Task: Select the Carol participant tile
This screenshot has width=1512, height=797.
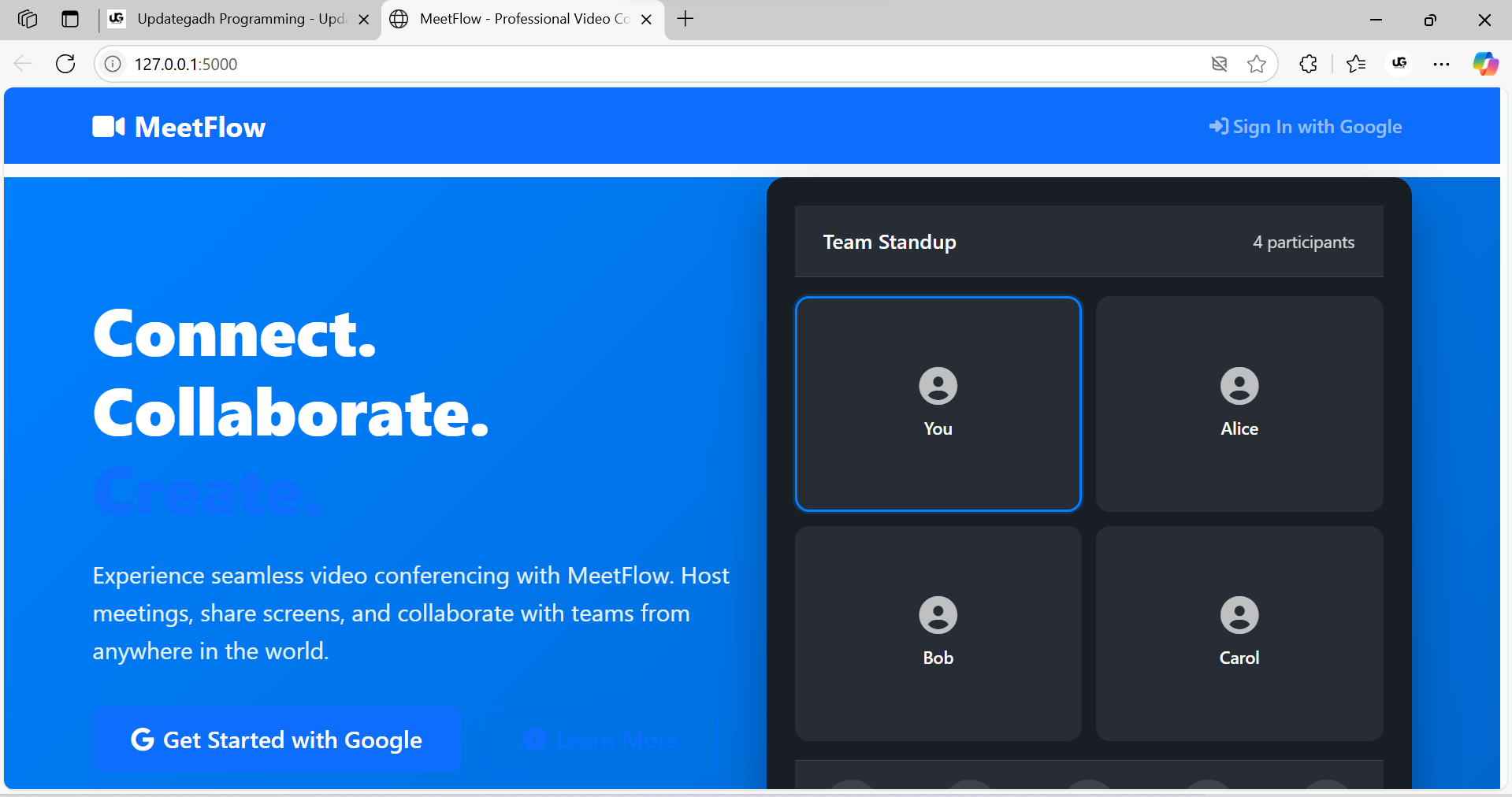Action: tap(1239, 633)
